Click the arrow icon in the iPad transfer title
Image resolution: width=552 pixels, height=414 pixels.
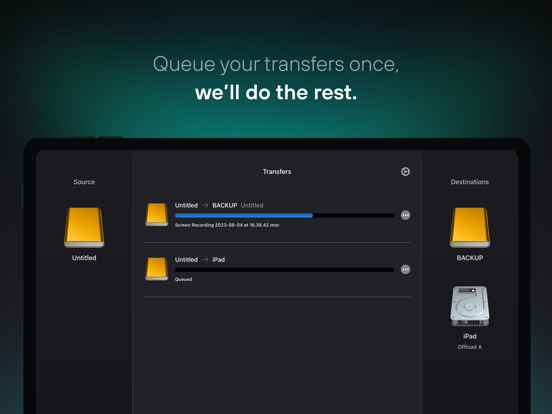[x=205, y=259]
